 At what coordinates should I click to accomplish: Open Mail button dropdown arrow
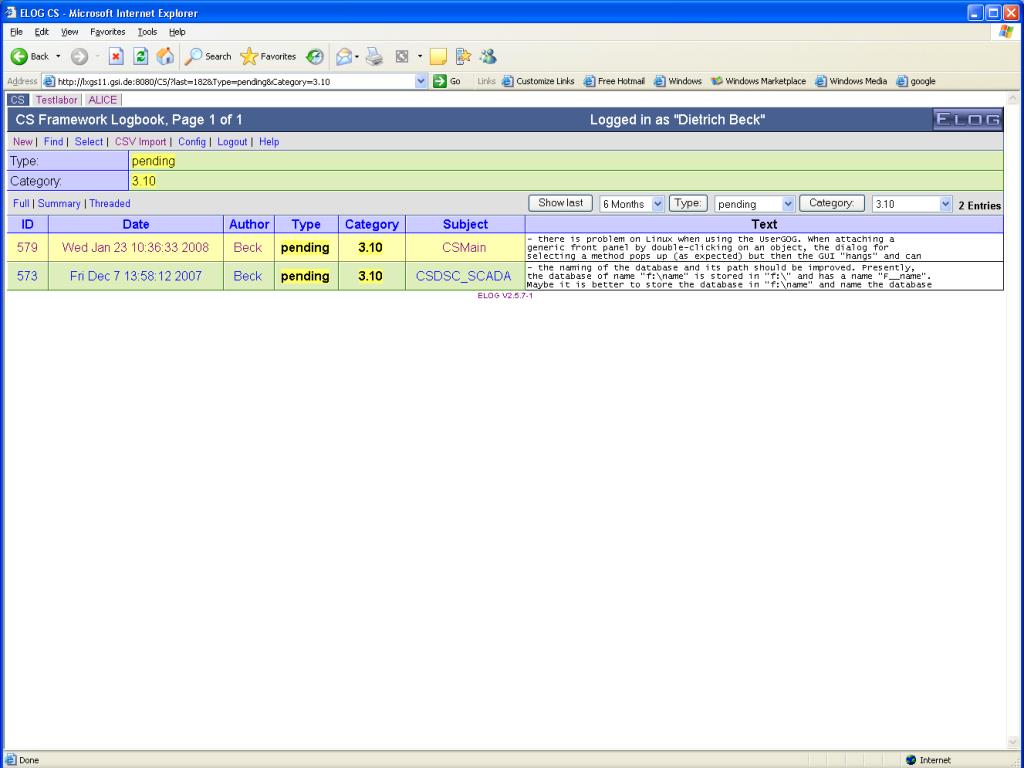(357, 57)
